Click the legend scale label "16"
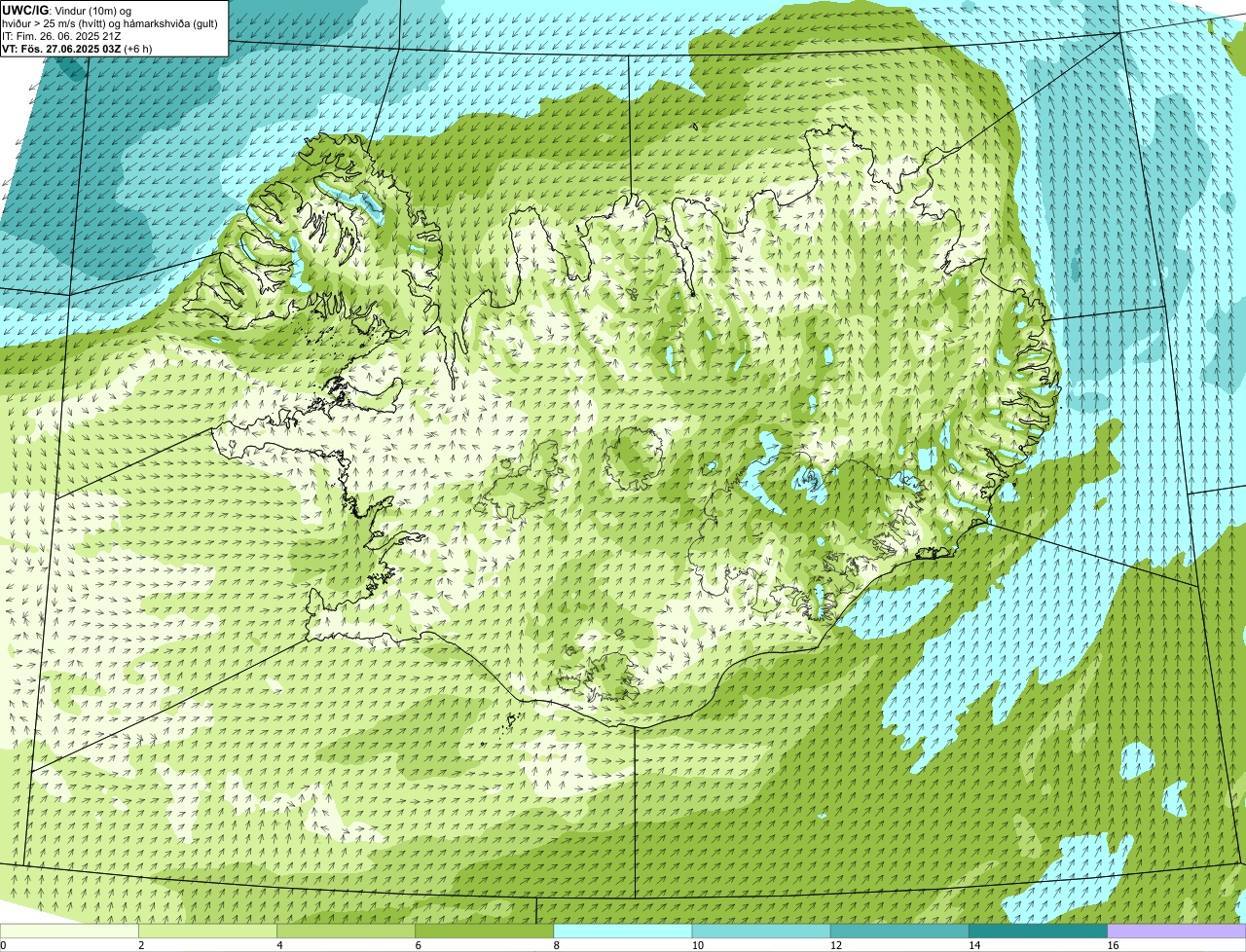Image resolution: width=1246 pixels, height=952 pixels. (x=1113, y=945)
